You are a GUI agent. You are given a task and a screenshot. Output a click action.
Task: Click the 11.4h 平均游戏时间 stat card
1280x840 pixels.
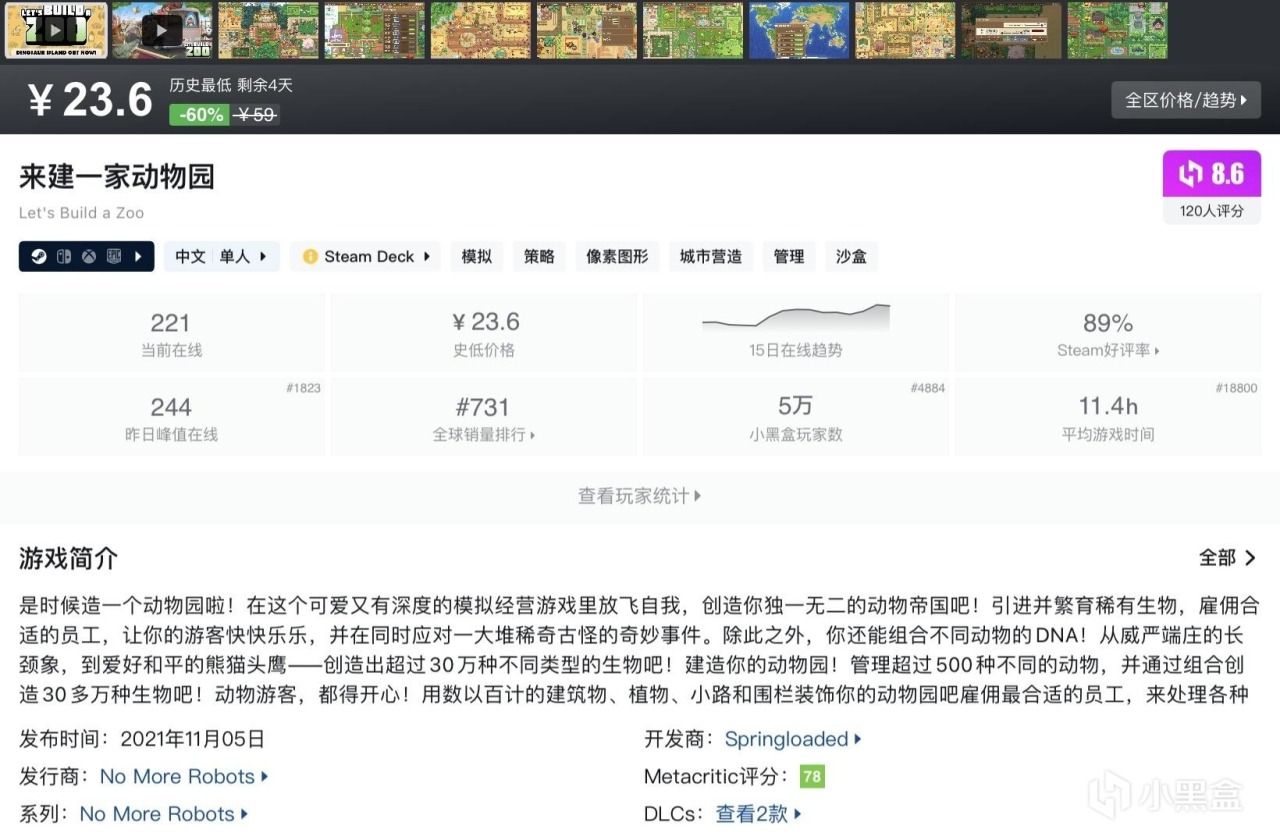click(x=1108, y=417)
